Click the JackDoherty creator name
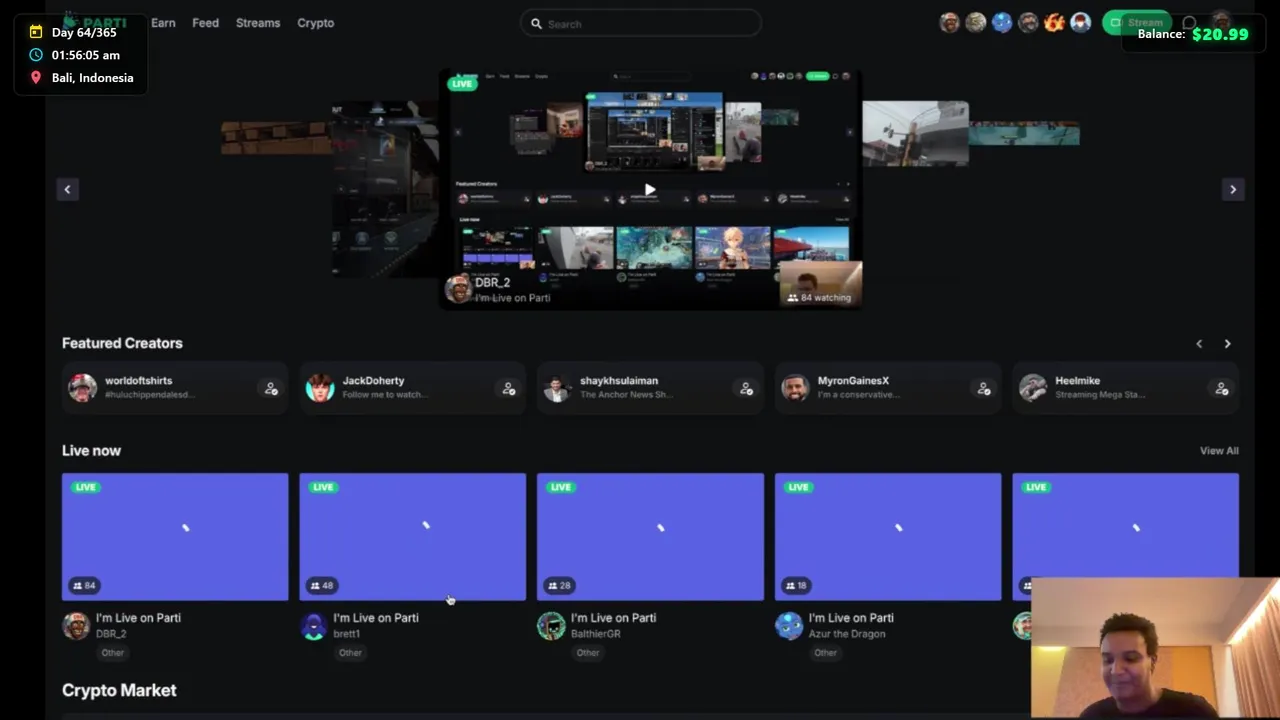This screenshot has width=1280, height=720. point(373,381)
